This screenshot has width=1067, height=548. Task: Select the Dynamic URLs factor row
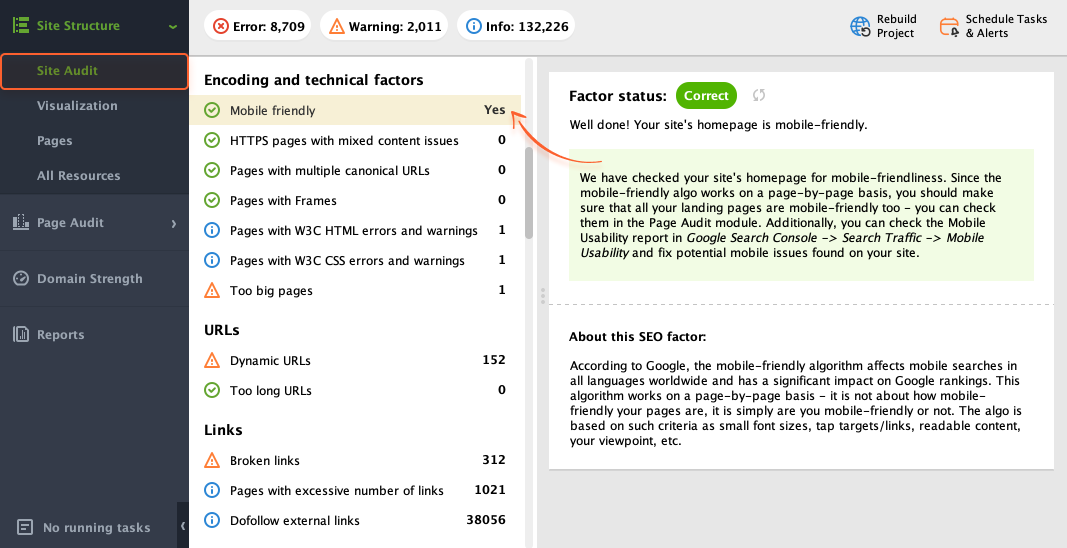pos(355,360)
